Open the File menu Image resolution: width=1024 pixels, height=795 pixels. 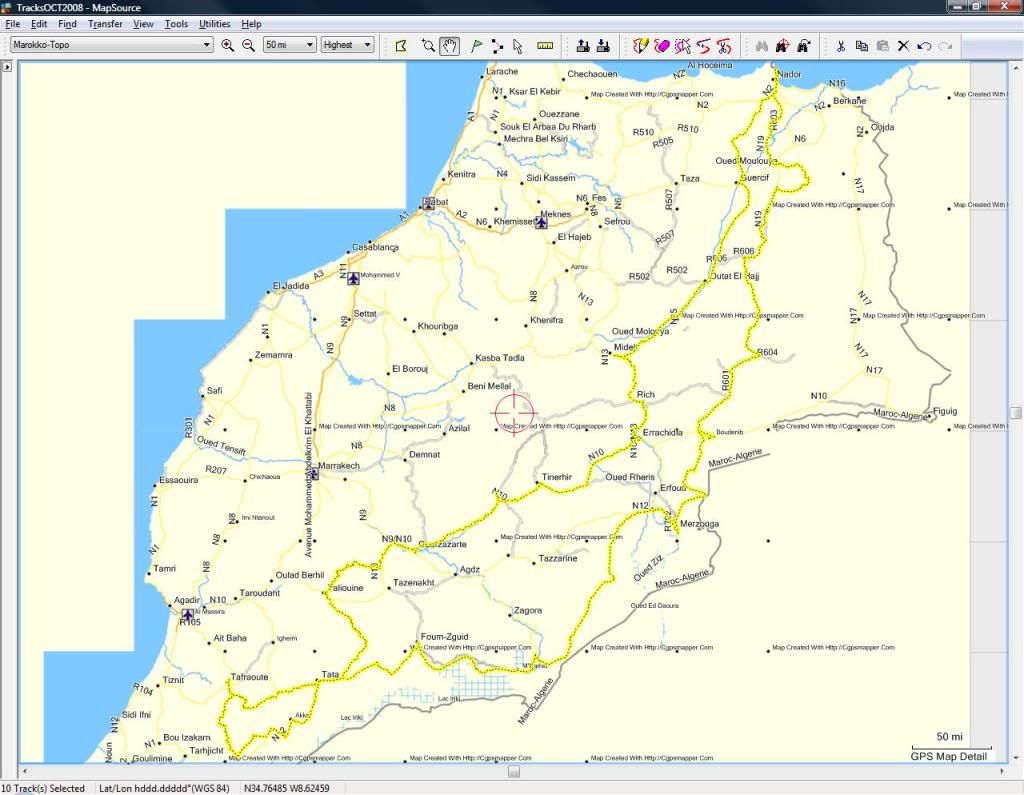(12, 24)
